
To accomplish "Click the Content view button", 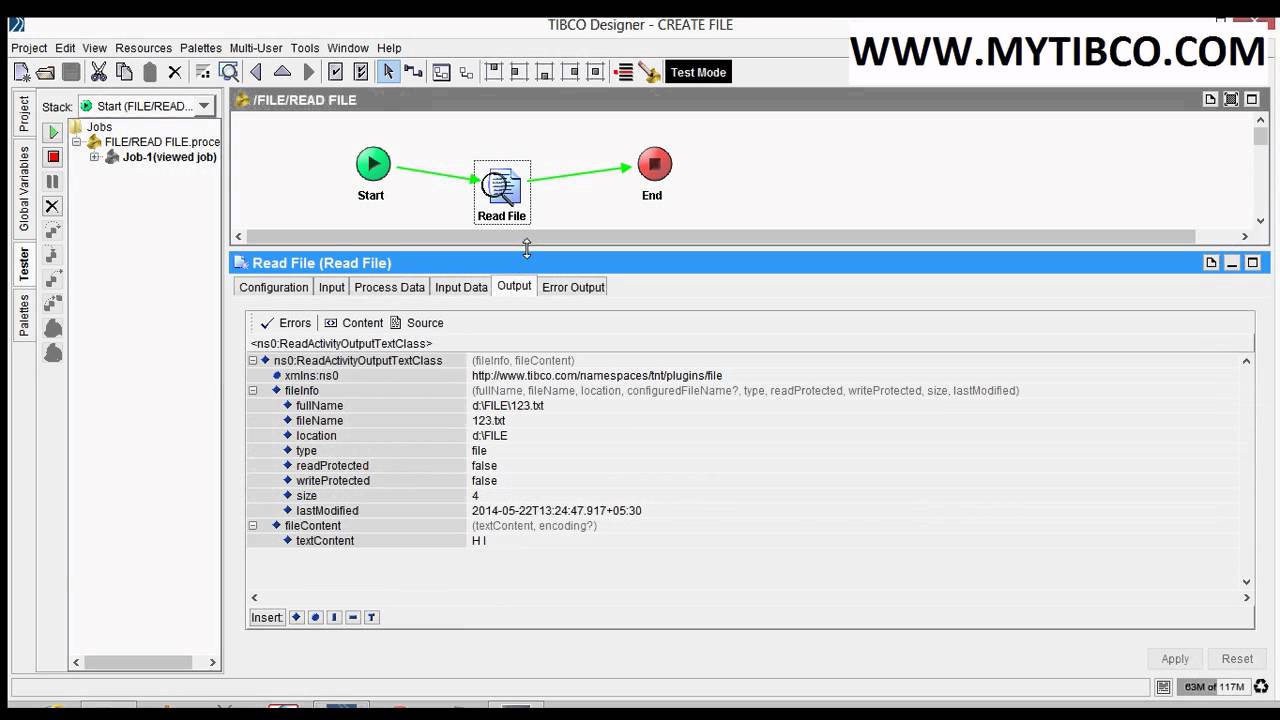I will [x=353, y=323].
